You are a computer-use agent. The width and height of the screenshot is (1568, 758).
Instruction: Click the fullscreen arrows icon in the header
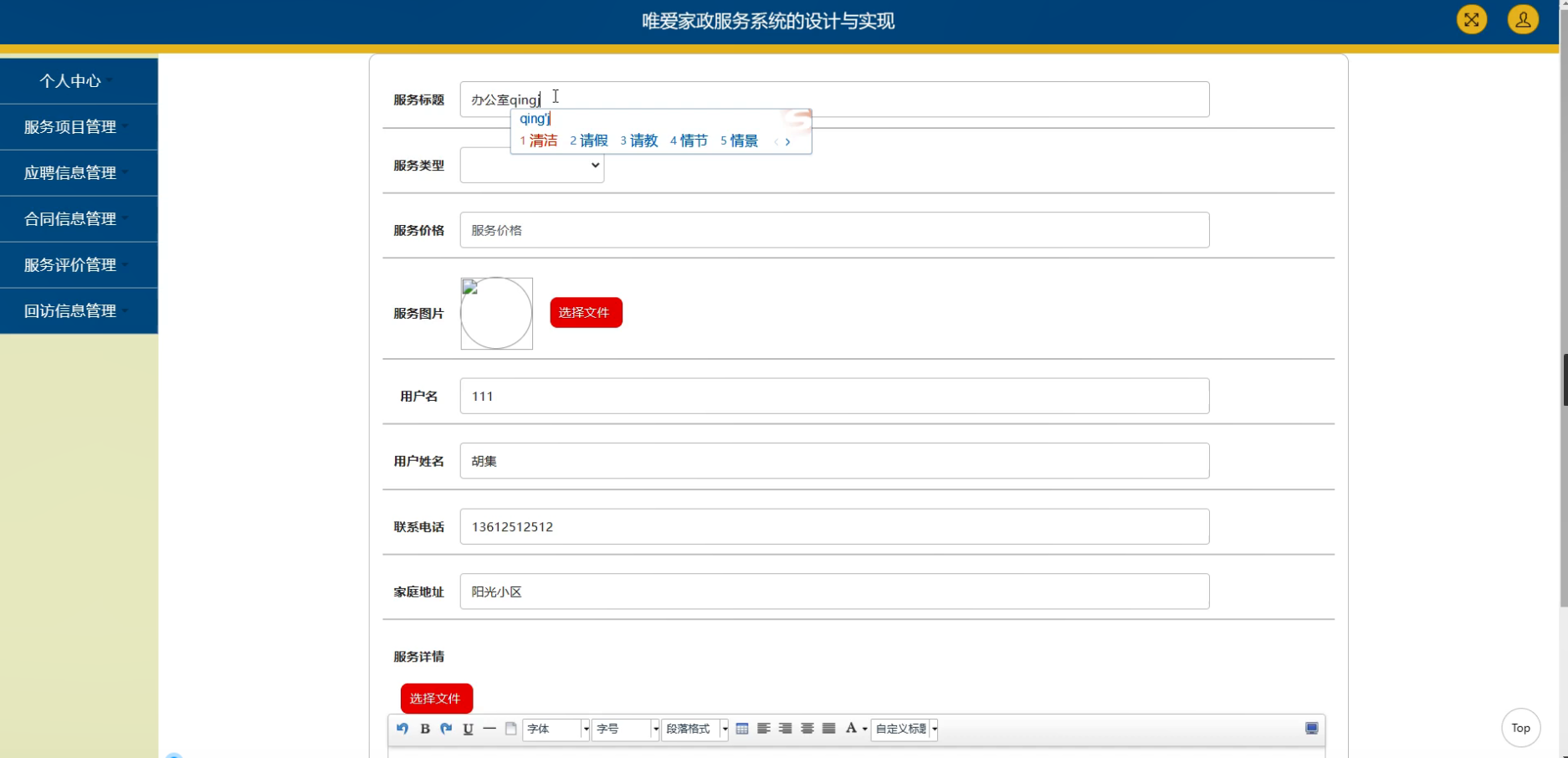[1471, 19]
